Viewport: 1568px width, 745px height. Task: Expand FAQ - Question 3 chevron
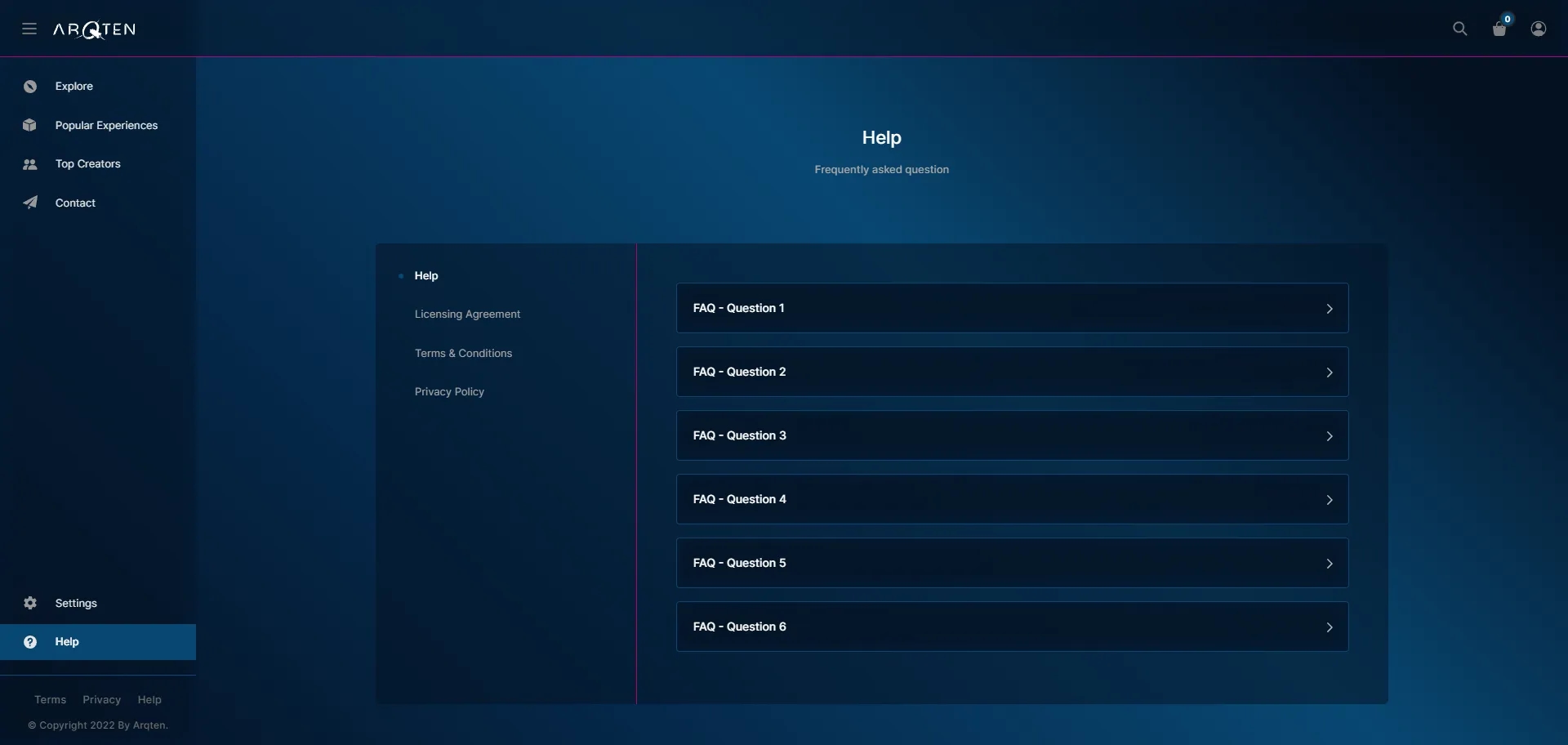[1330, 436]
